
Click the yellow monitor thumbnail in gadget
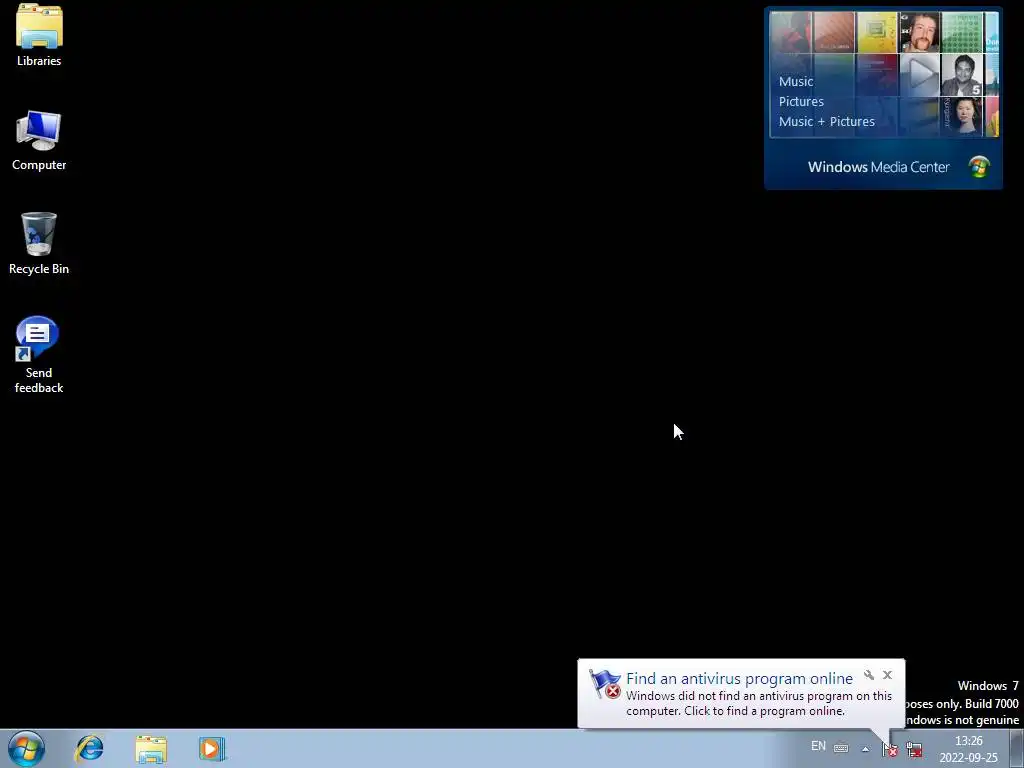coord(877,32)
